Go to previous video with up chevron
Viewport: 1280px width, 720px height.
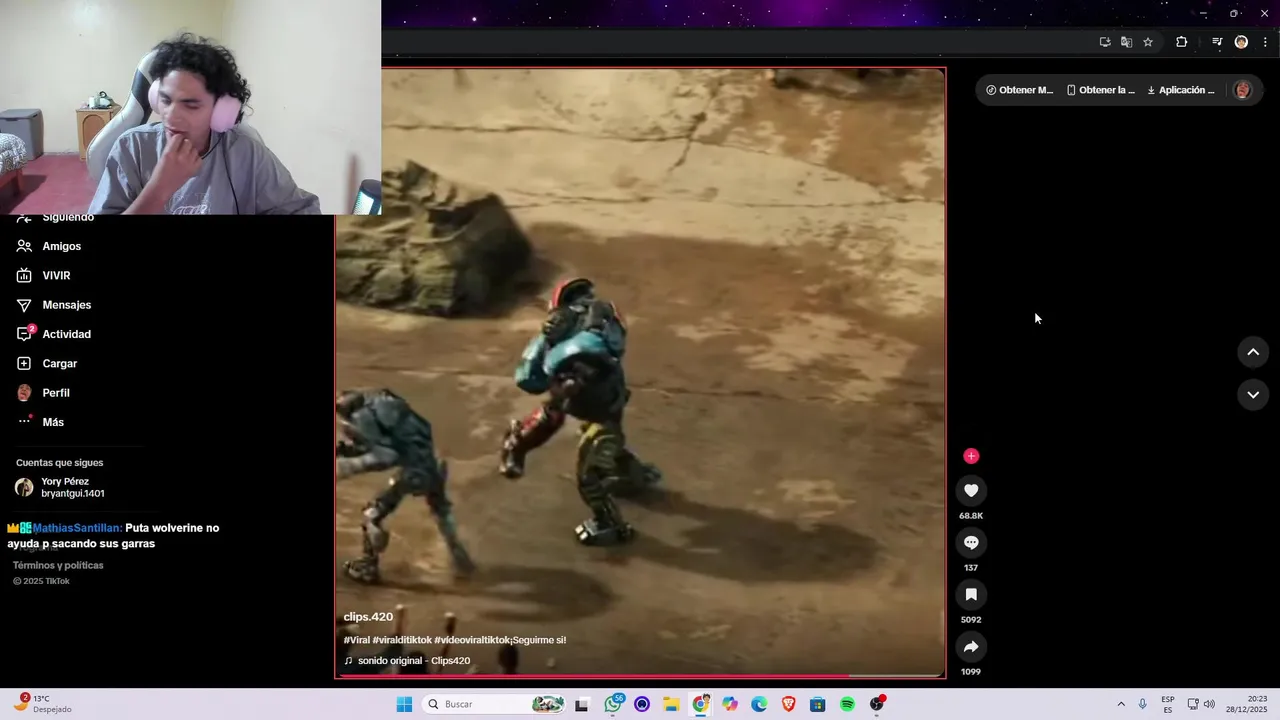(1253, 352)
